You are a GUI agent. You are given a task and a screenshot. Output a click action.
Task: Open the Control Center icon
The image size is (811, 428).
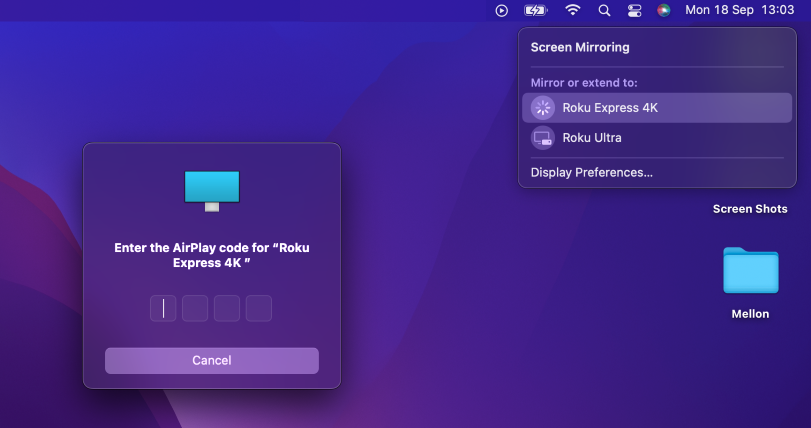[x=635, y=10]
